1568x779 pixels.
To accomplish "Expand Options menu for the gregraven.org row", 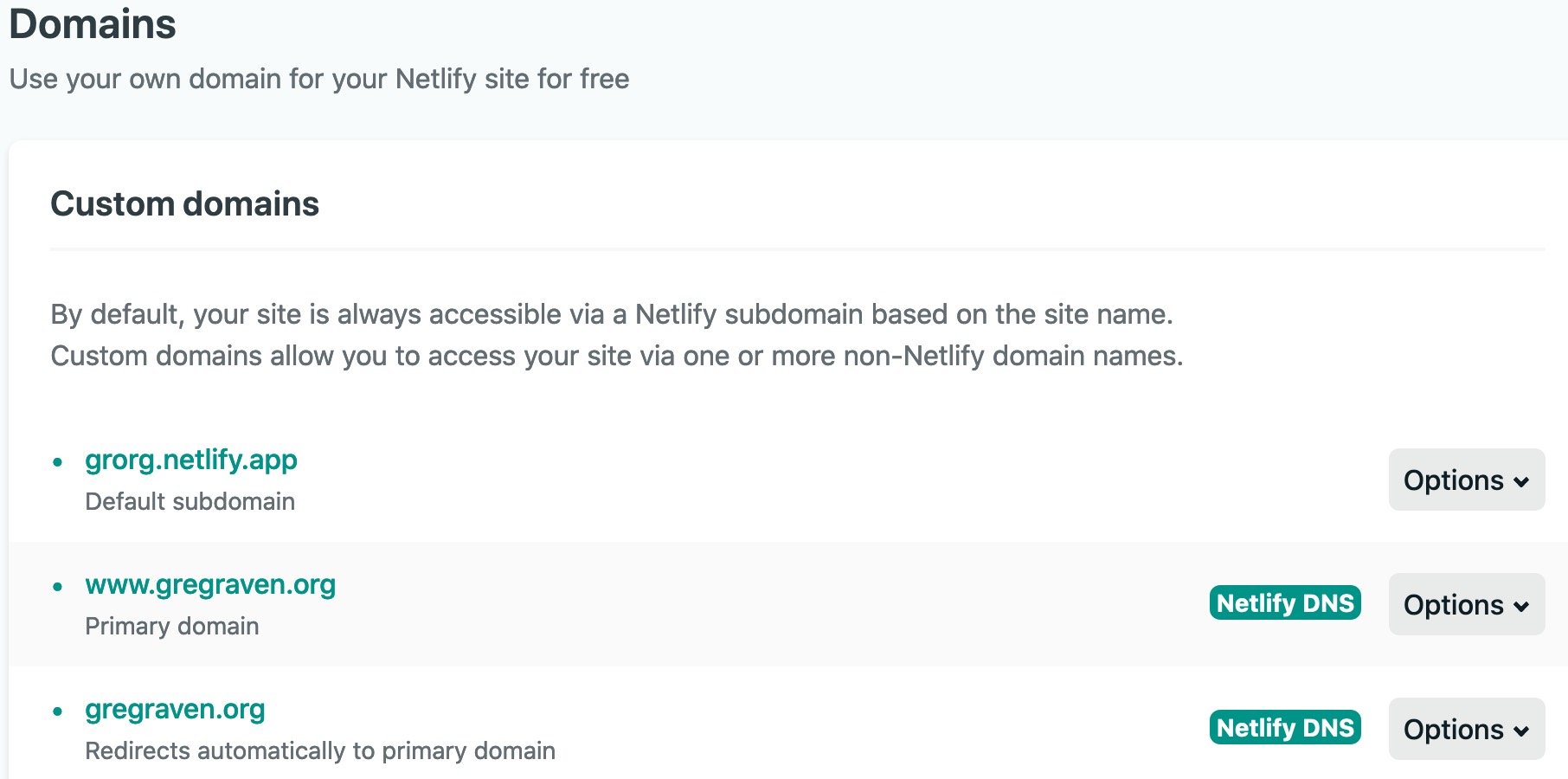I will [x=1466, y=729].
